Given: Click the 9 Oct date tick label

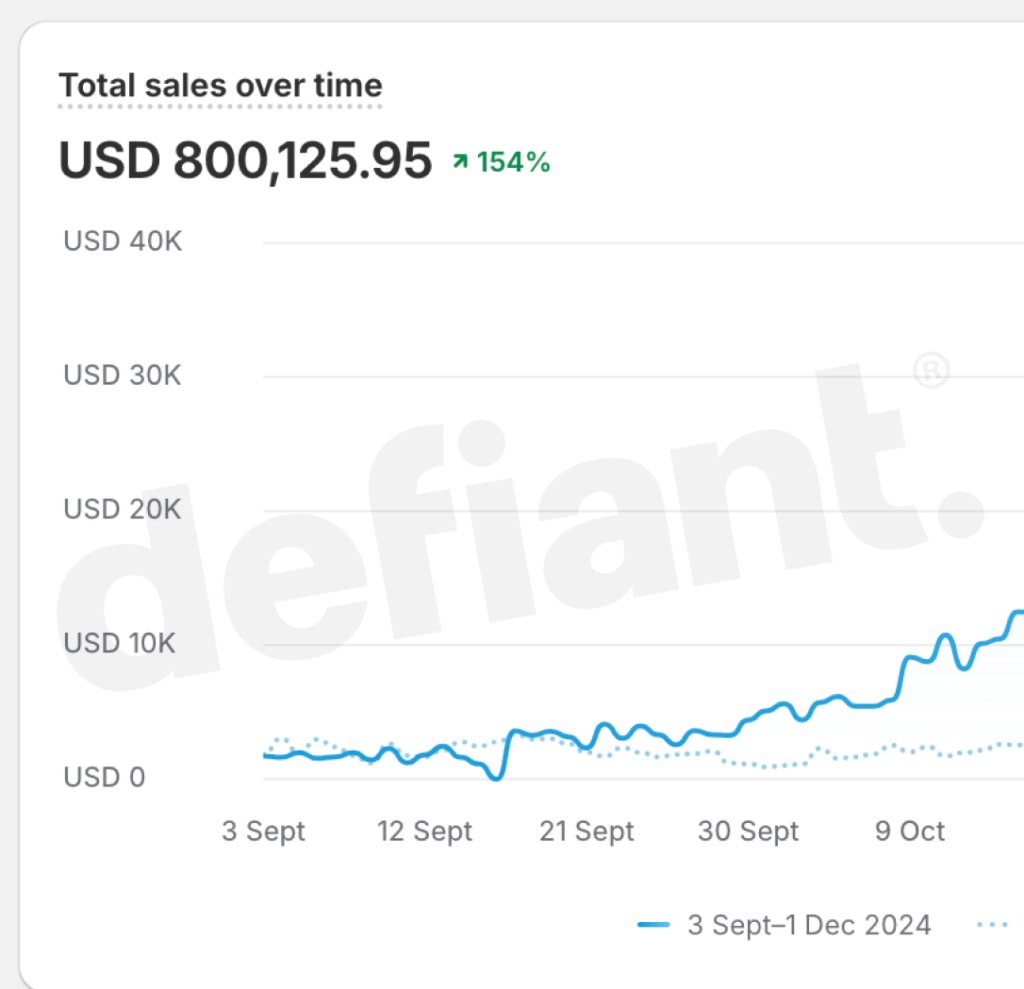Looking at the screenshot, I should 910,831.
